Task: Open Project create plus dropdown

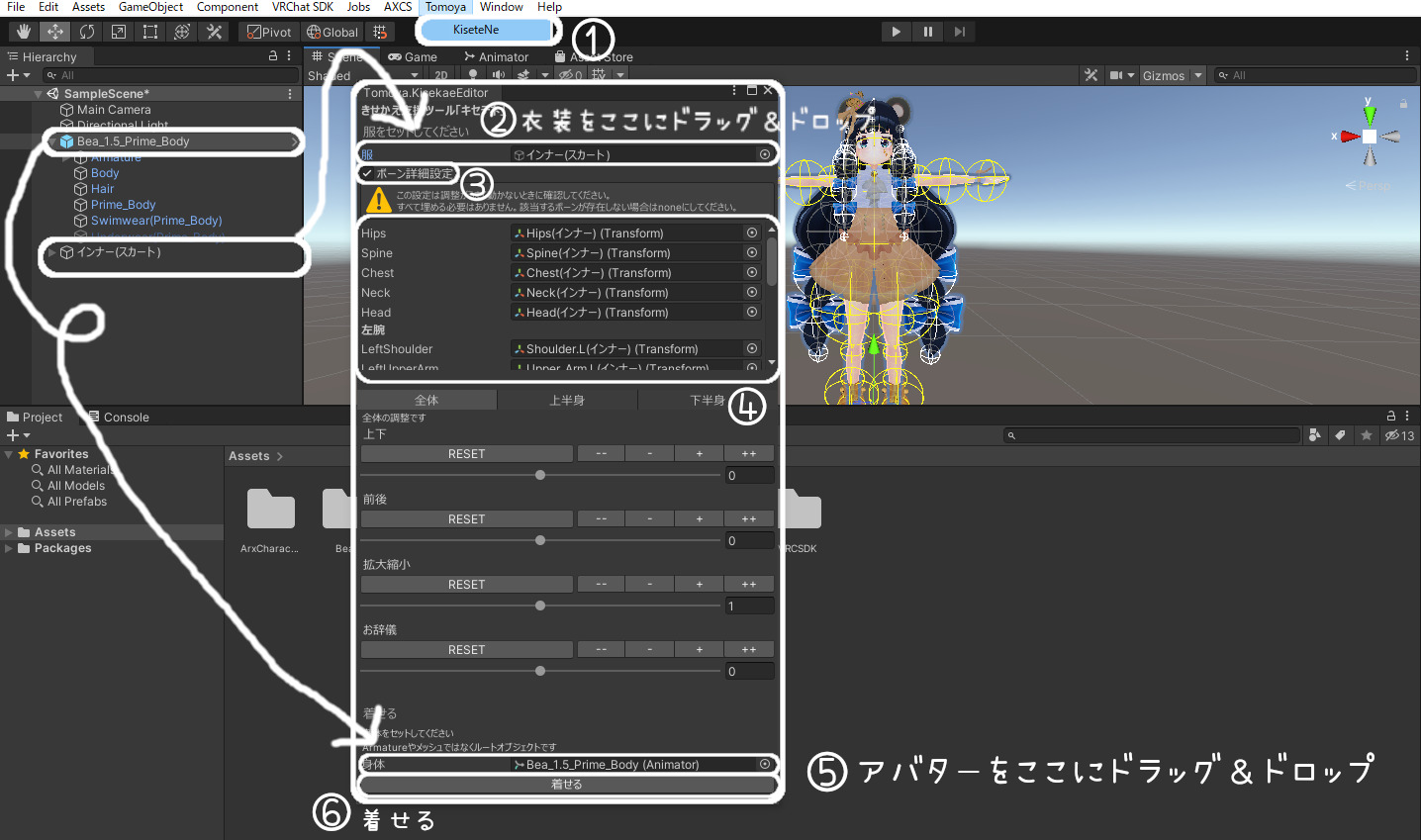Action: [18, 435]
